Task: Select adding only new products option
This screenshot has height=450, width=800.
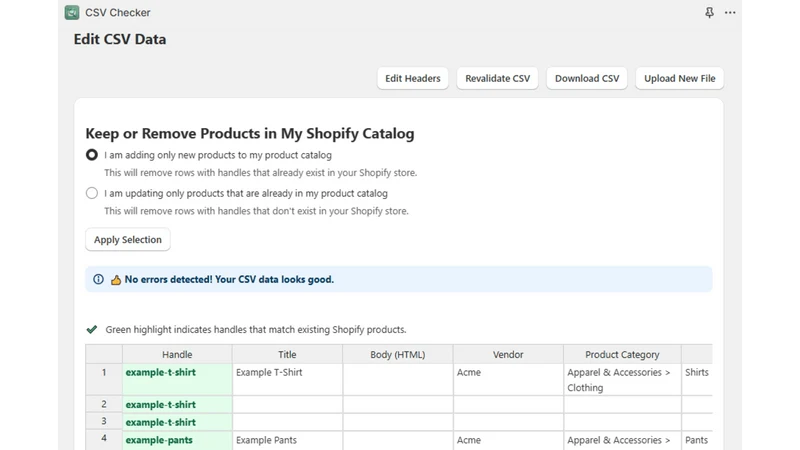Action: 92,155
